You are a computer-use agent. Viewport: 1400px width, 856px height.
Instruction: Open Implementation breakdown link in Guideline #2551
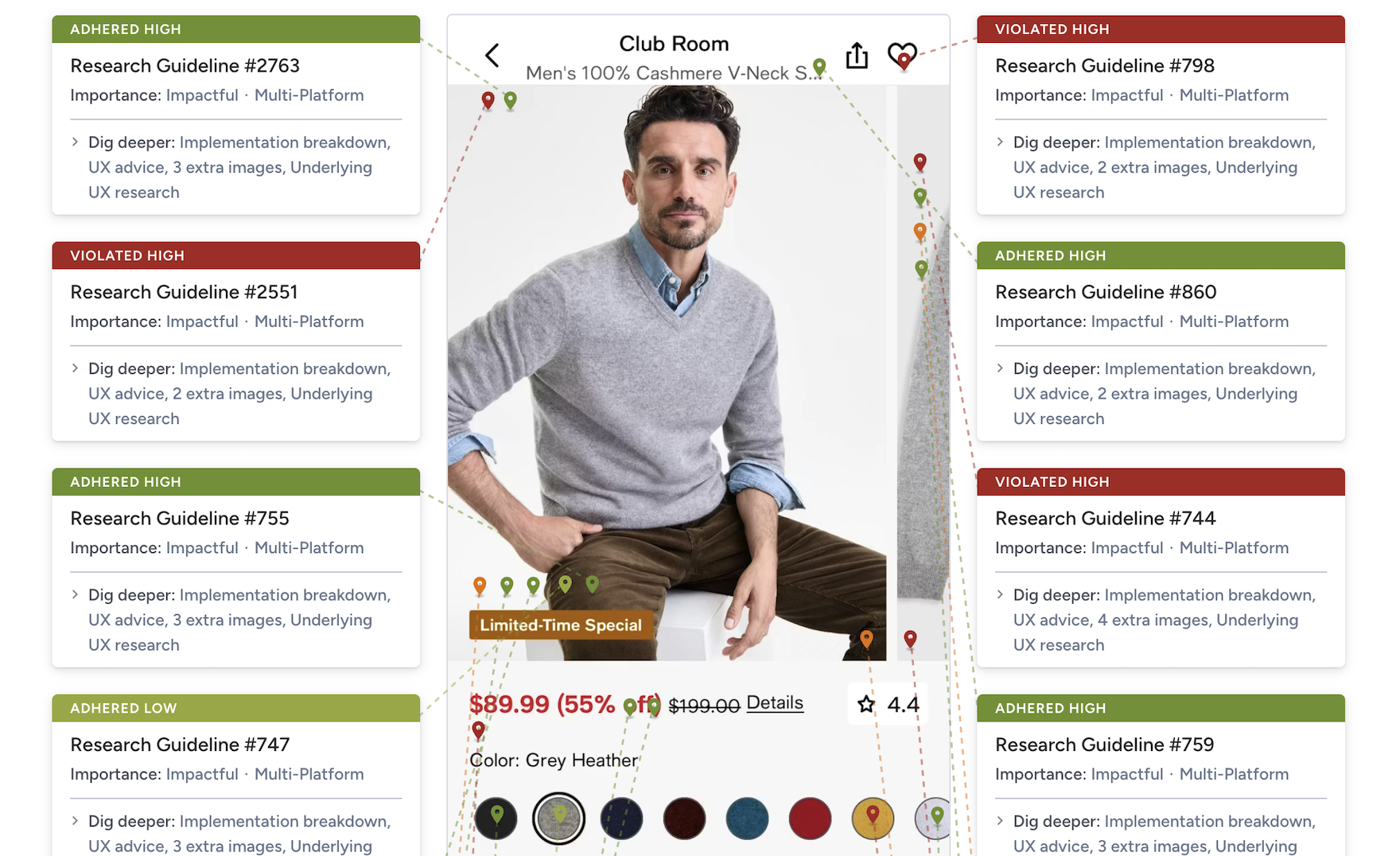[x=285, y=369]
